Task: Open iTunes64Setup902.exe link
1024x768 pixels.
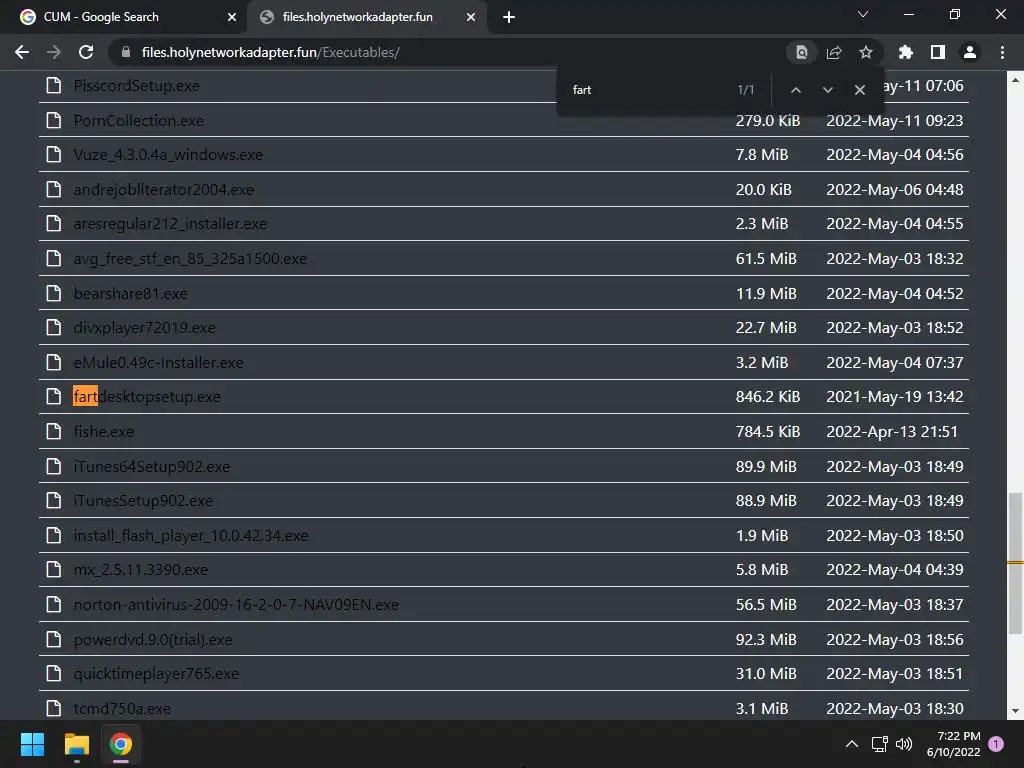Action: tap(152, 466)
